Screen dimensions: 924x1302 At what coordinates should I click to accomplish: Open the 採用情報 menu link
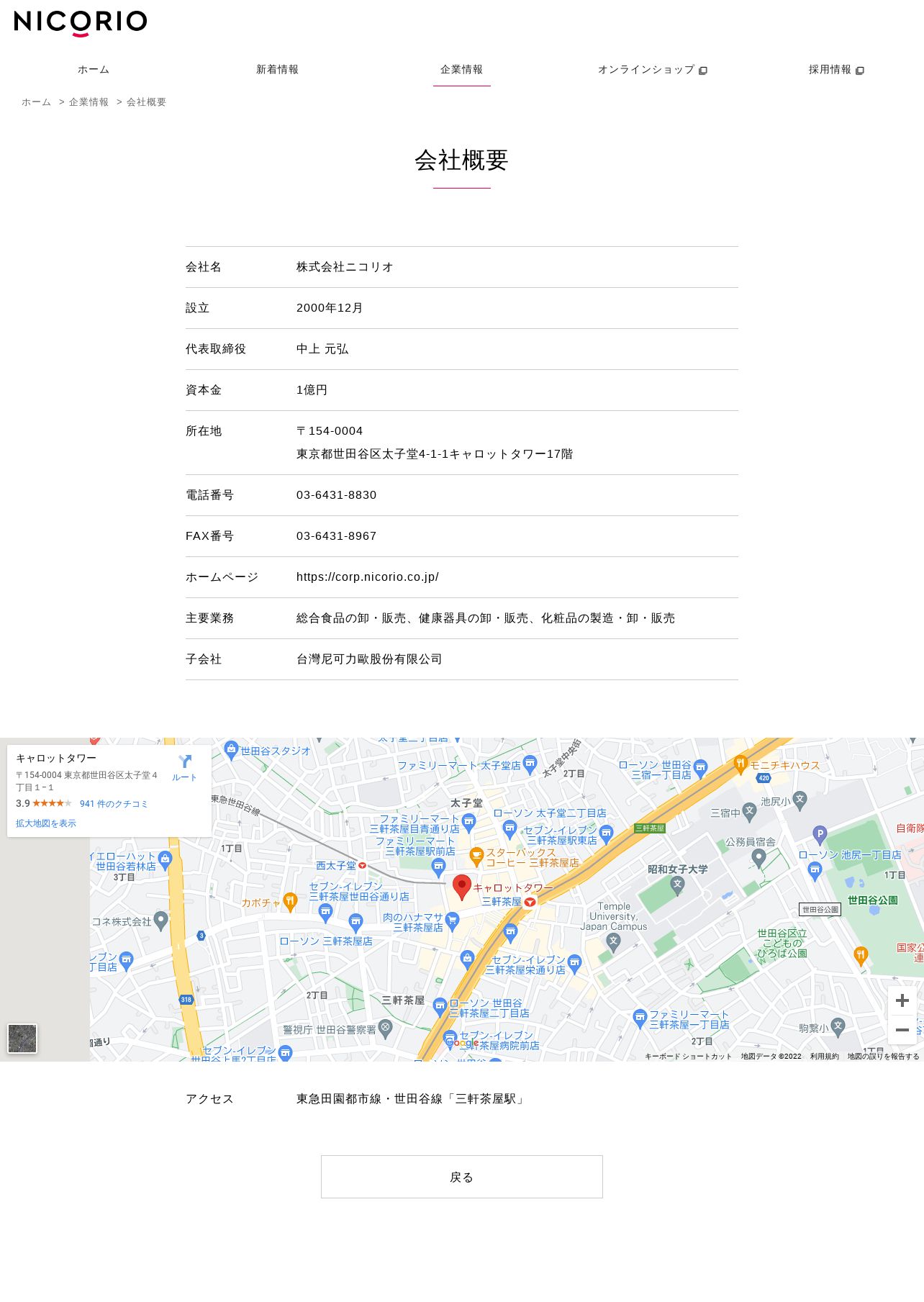click(835, 70)
